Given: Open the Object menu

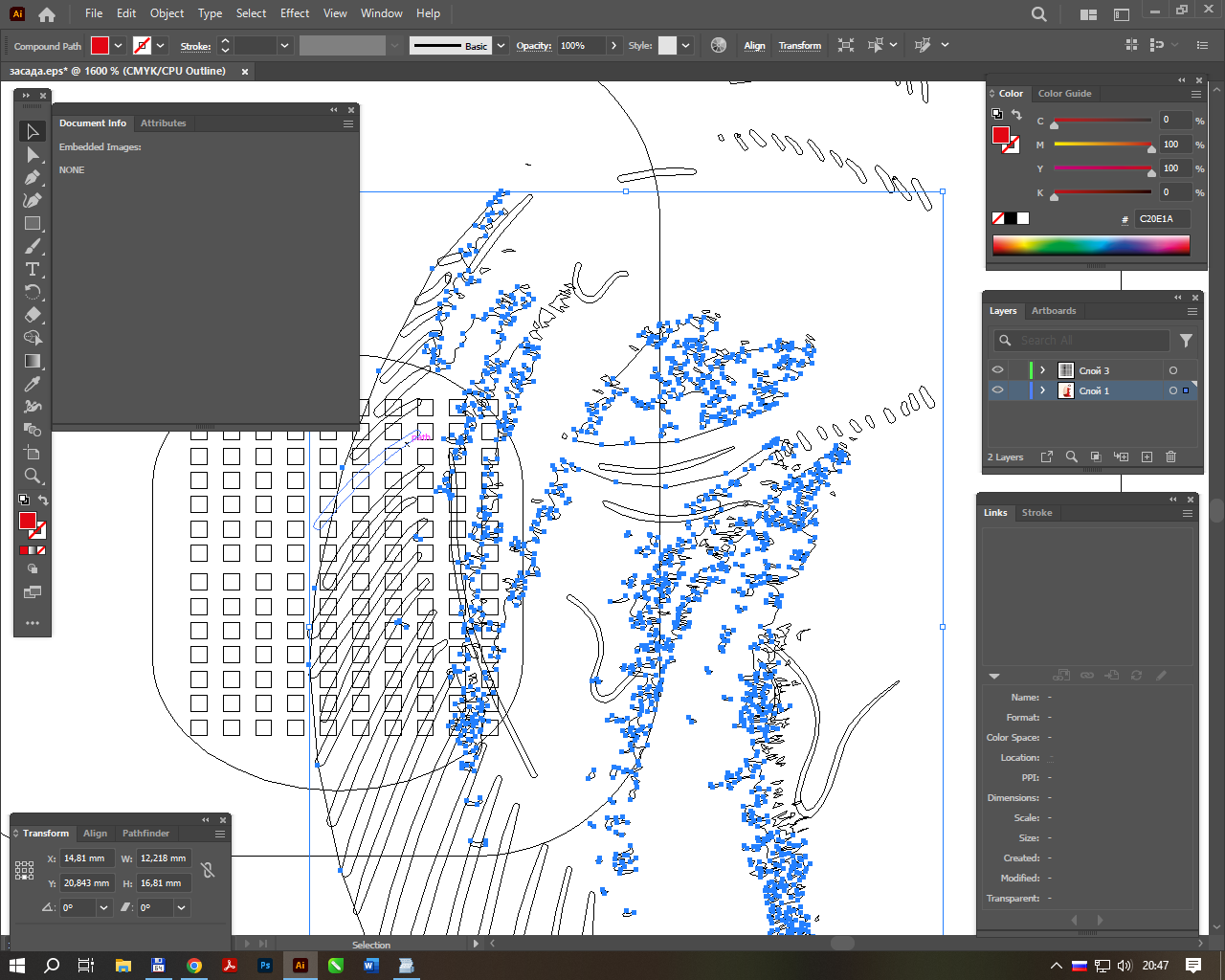Looking at the screenshot, I should [x=167, y=13].
